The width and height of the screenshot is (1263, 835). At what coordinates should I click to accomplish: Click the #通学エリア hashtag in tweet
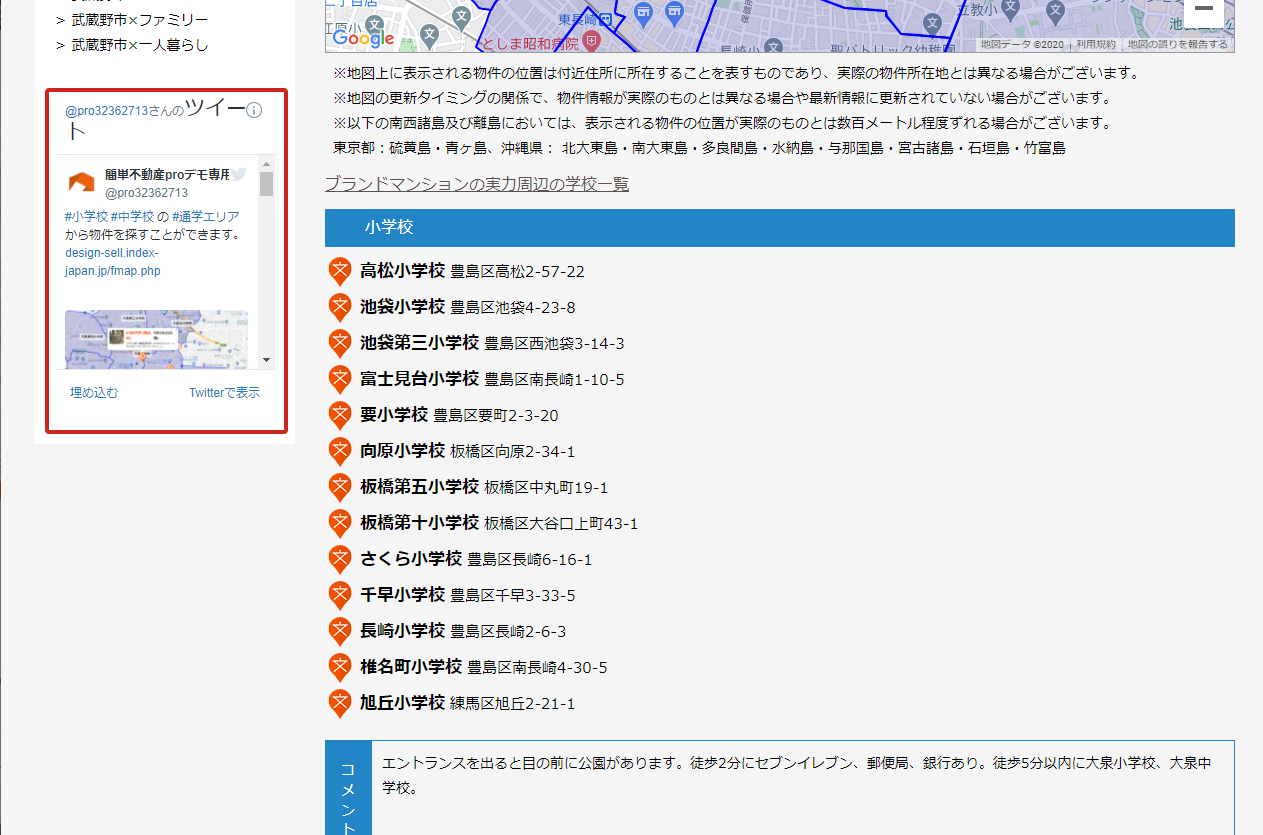(206, 216)
